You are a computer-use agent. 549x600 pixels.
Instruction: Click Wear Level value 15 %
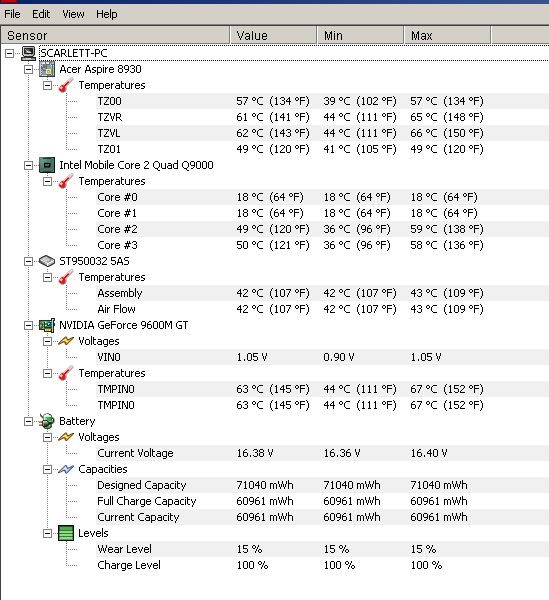pos(249,549)
